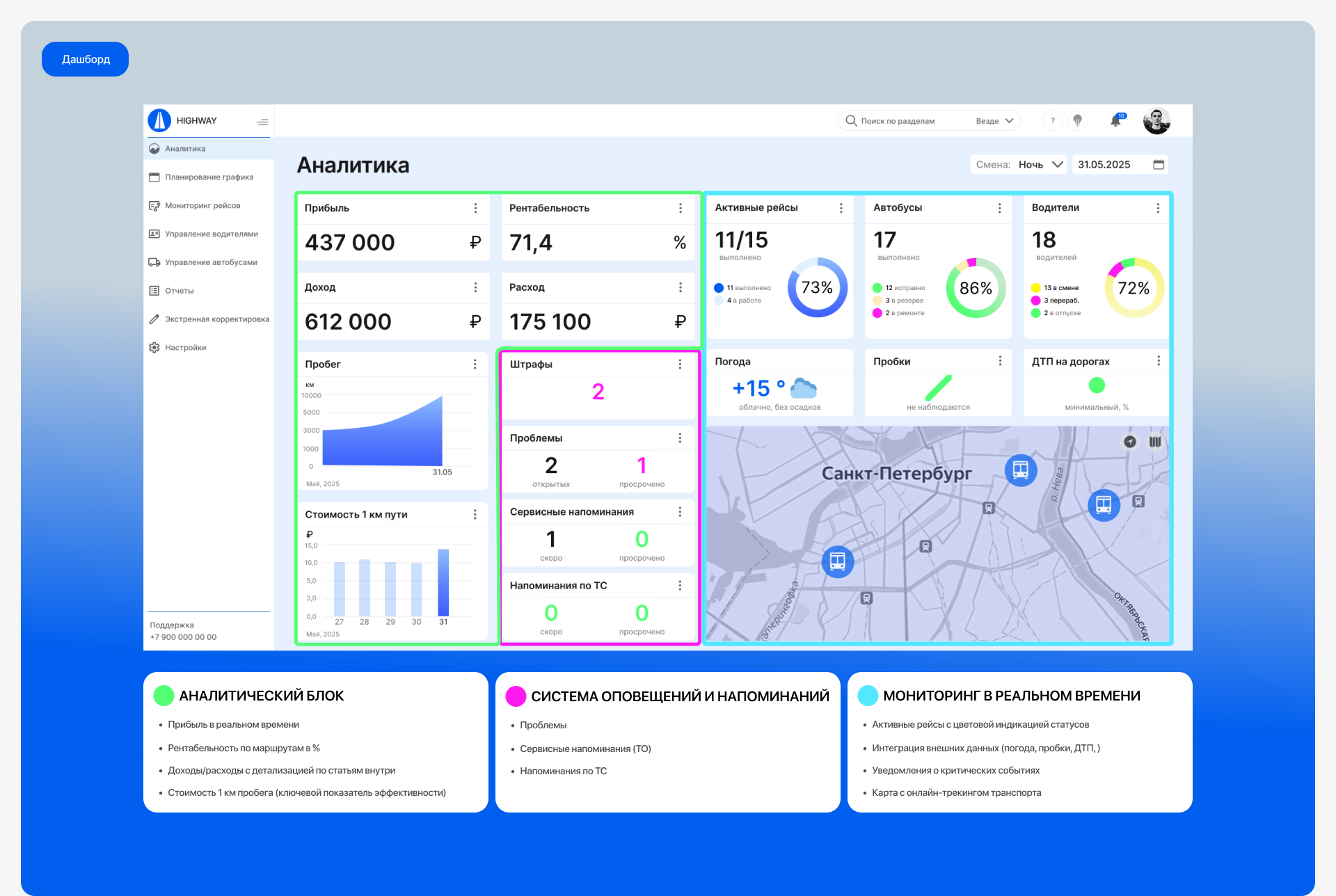Screen dimensions: 1336x896
Task: Click the map layers icon on the map
Action: click(x=1156, y=442)
